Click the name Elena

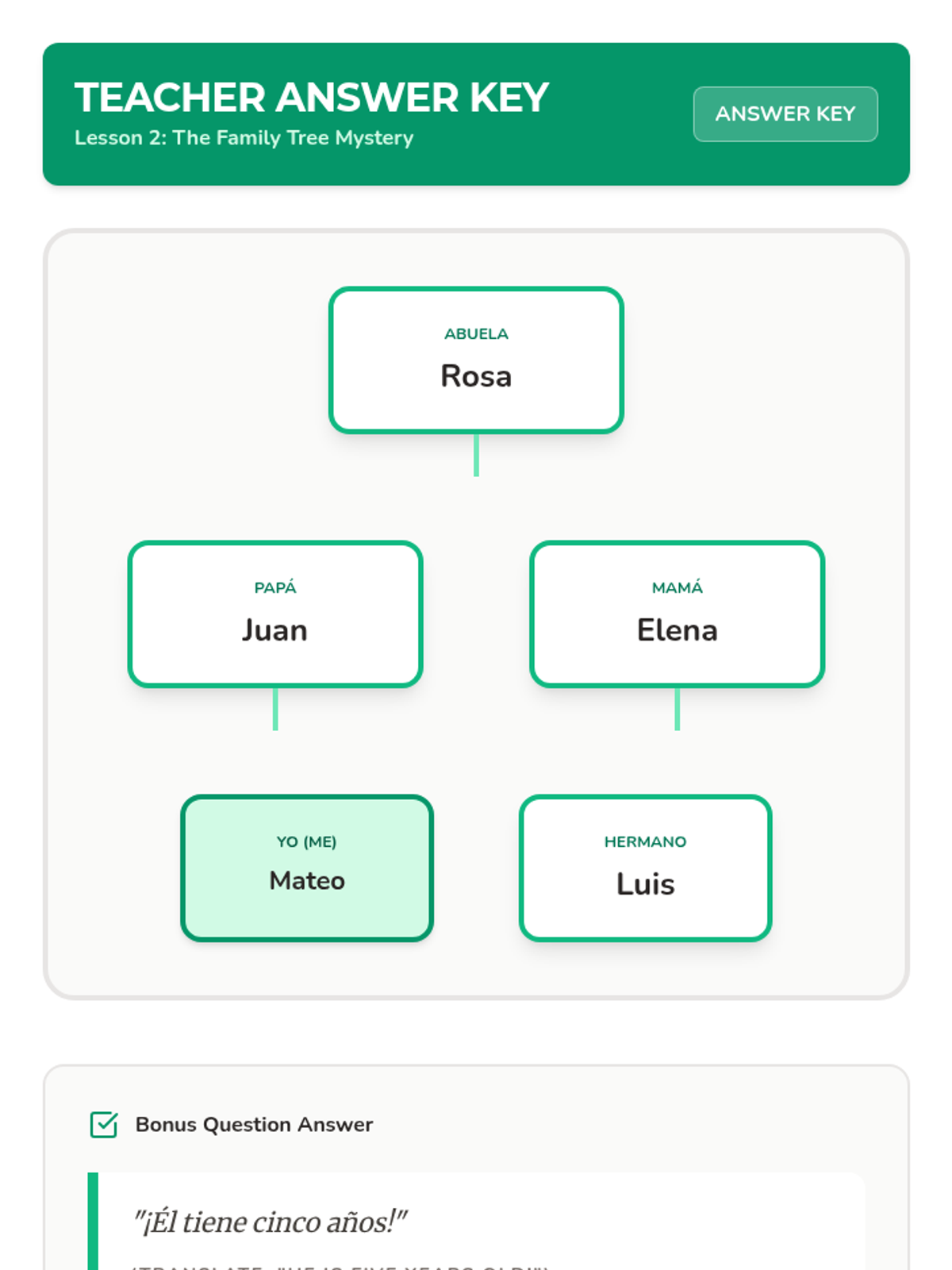pyautogui.click(x=677, y=630)
